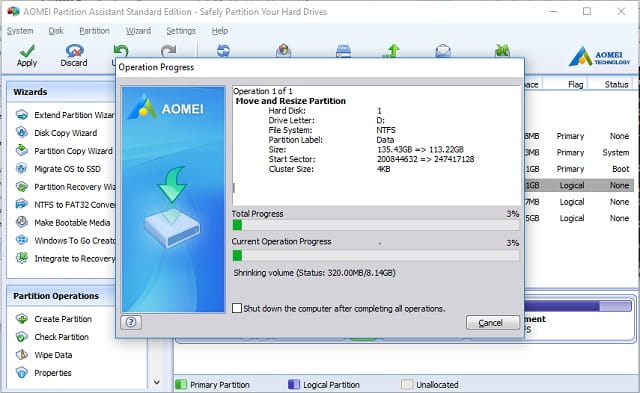
Task: Click Create Partition icon
Action: [x=22, y=319]
